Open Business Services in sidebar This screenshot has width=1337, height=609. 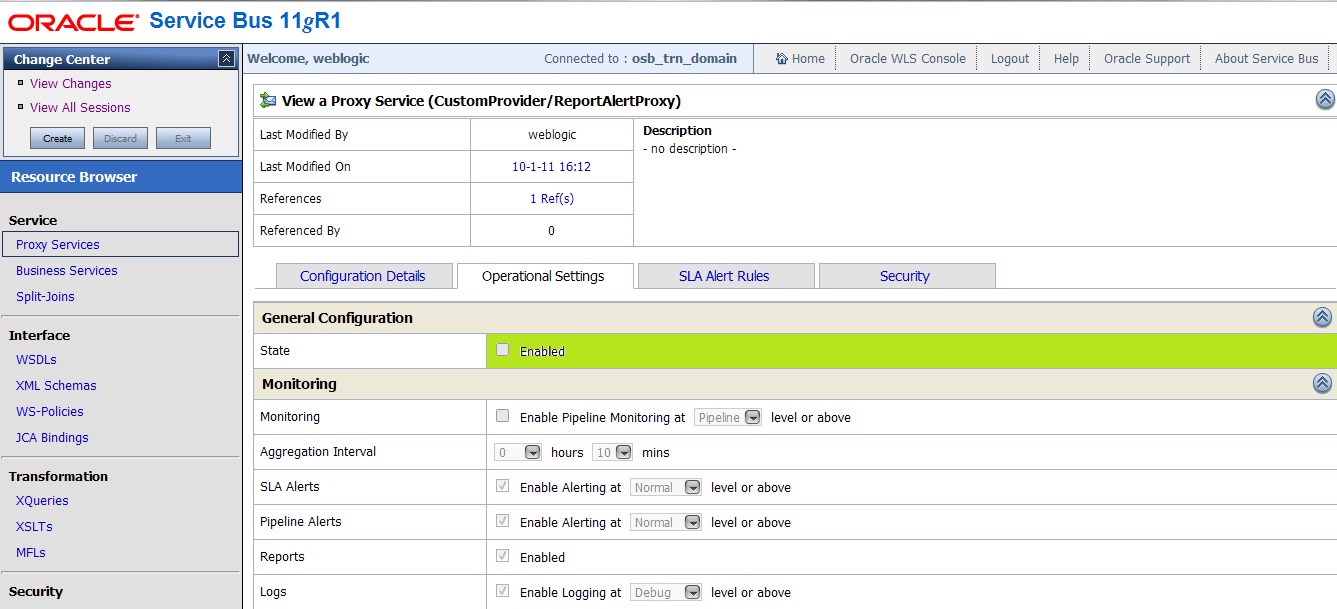66,271
